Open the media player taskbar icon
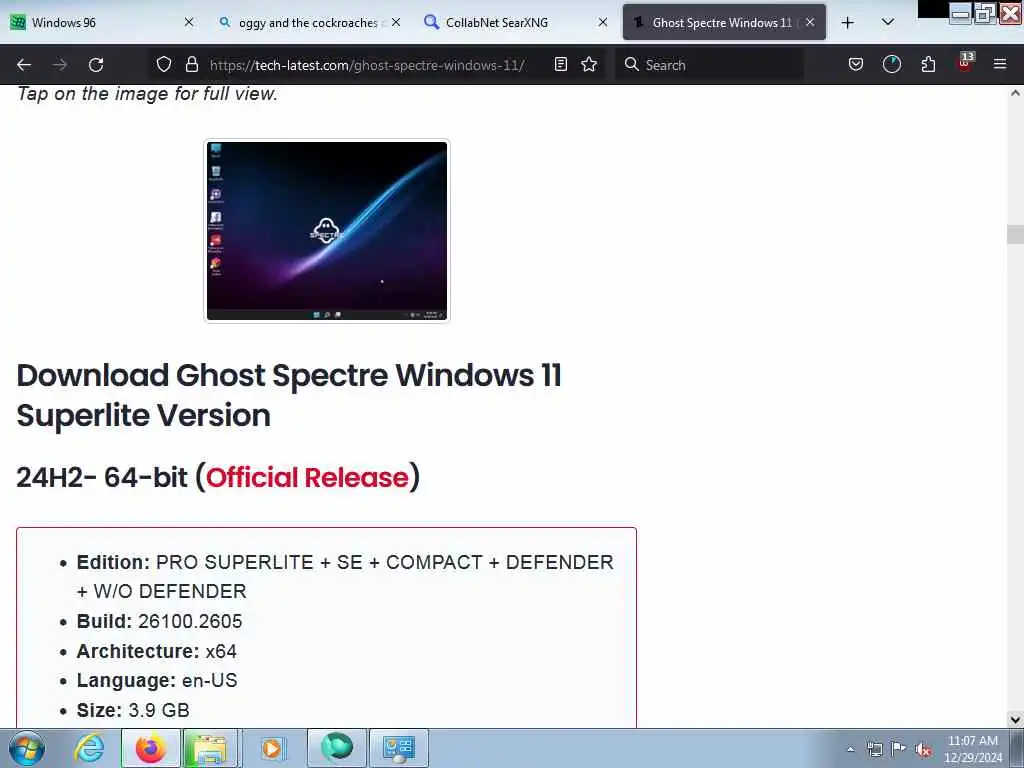 coord(272,748)
